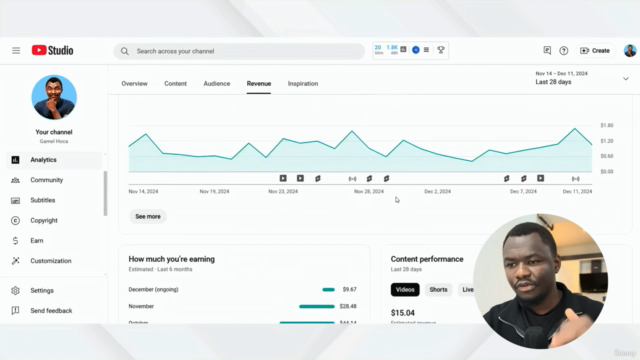The width and height of the screenshot is (640, 360).
Task: Click the Nov 19, 2024 axis date
Action: [x=214, y=191]
